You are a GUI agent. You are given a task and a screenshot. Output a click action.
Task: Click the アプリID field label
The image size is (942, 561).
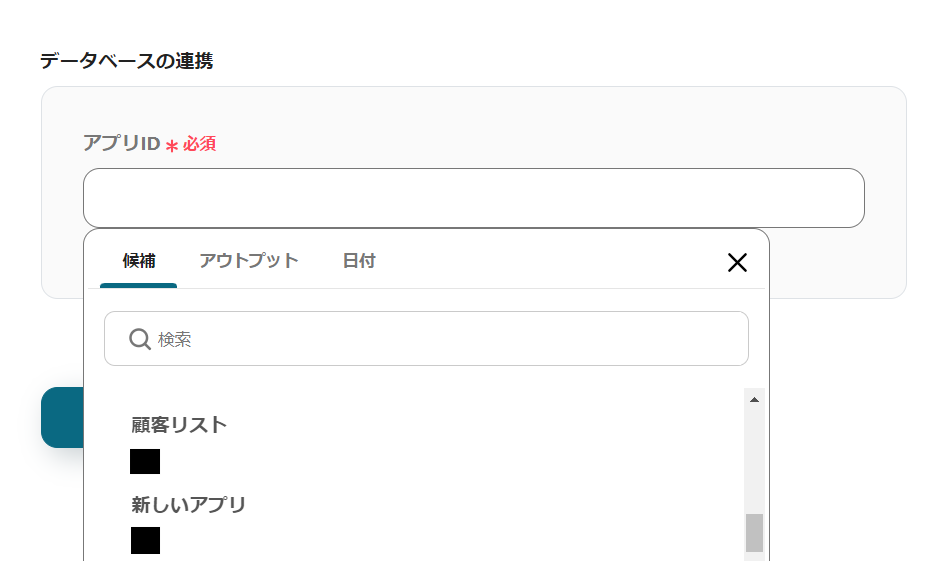[x=121, y=143]
